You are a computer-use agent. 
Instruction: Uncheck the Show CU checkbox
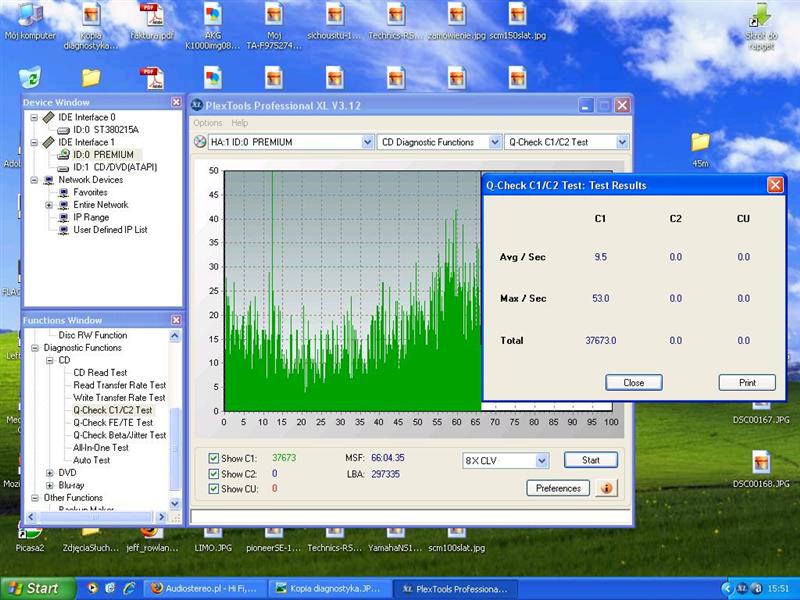point(214,489)
